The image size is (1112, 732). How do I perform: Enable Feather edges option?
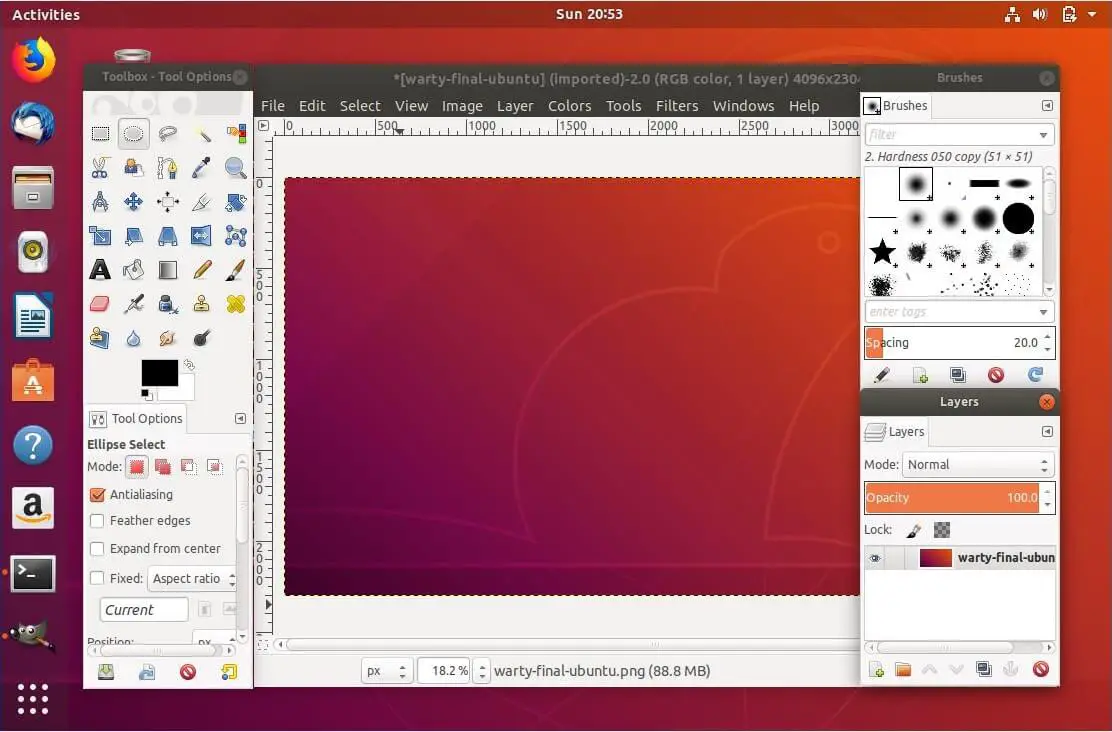point(98,521)
